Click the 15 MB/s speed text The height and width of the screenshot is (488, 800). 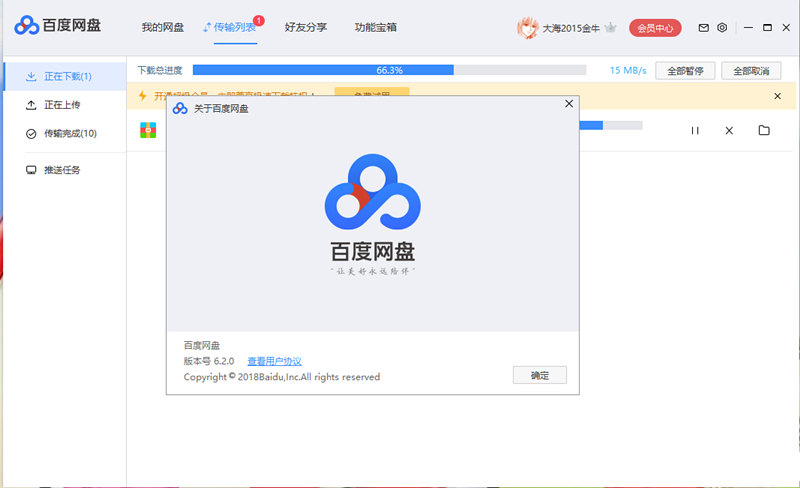tap(628, 70)
